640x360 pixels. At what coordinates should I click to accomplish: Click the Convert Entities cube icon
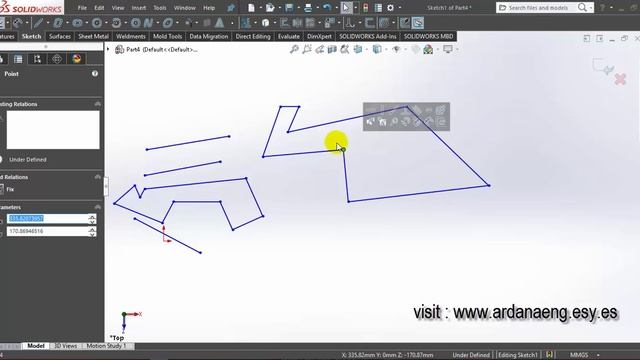tap(265, 23)
